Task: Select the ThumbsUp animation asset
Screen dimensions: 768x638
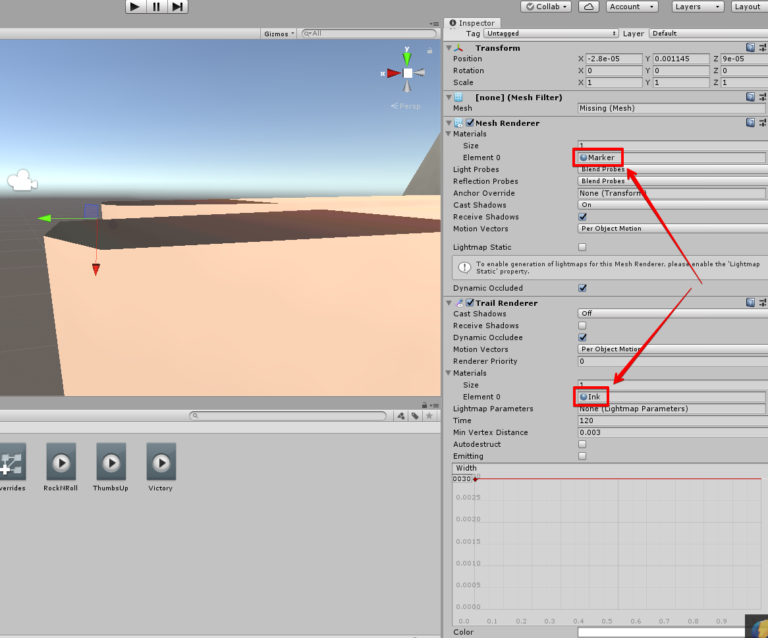Action: coord(111,461)
